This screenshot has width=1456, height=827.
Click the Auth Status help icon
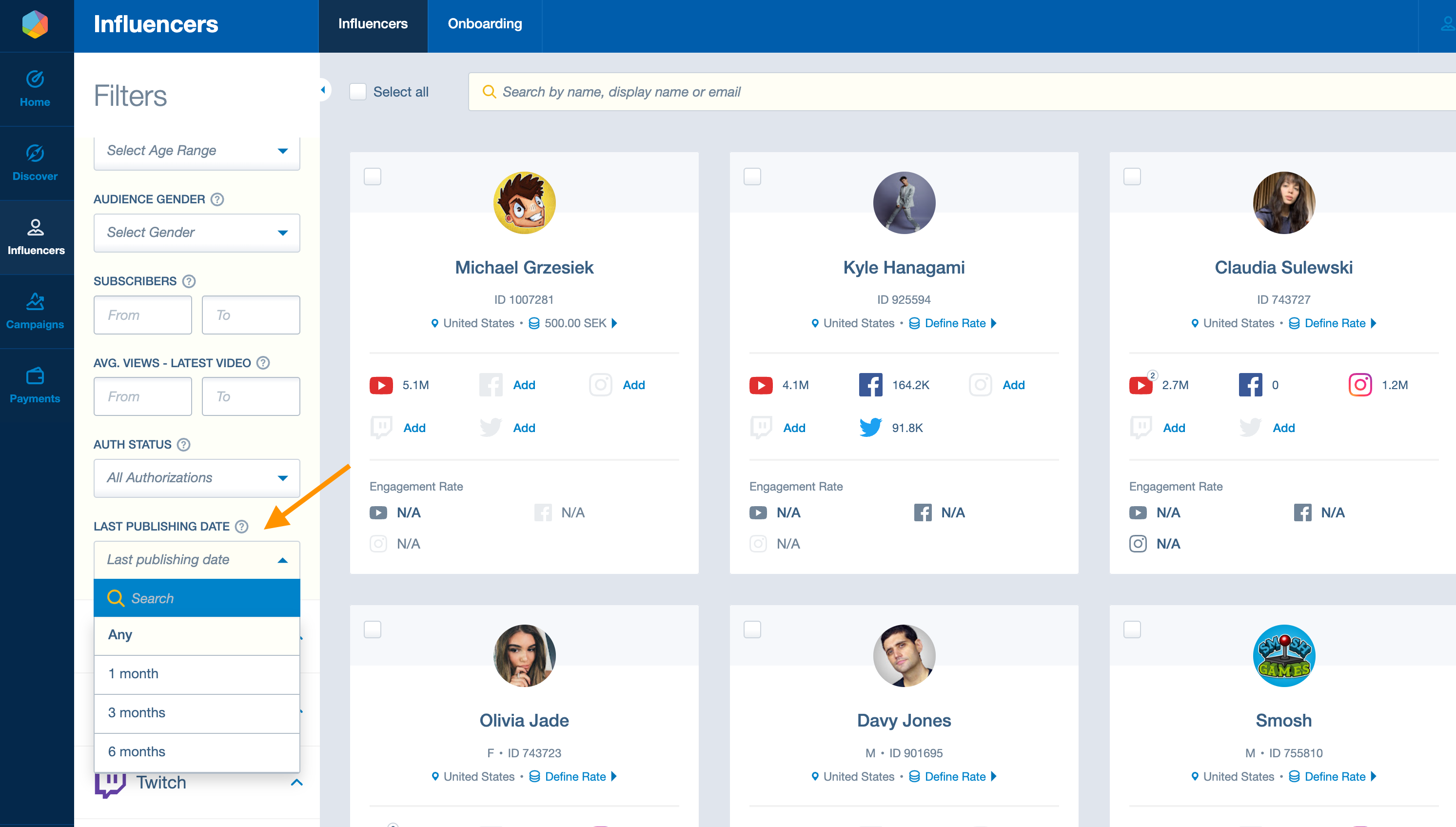pos(183,445)
